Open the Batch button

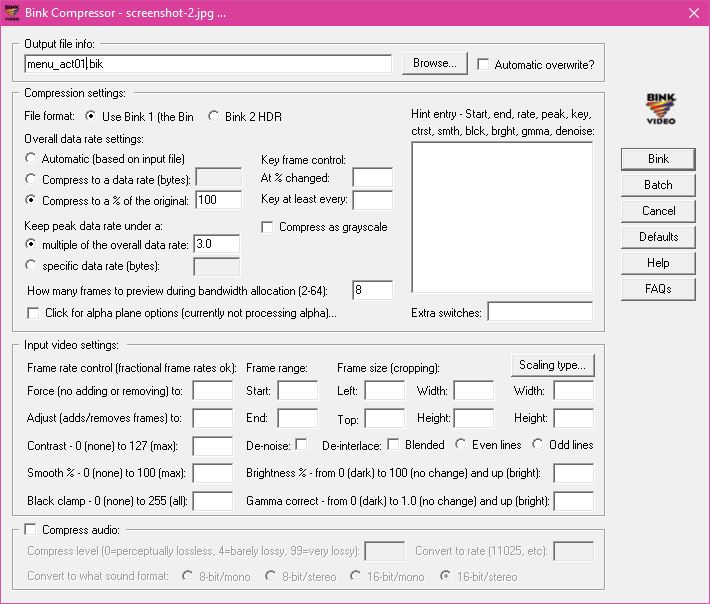(658, 185)
